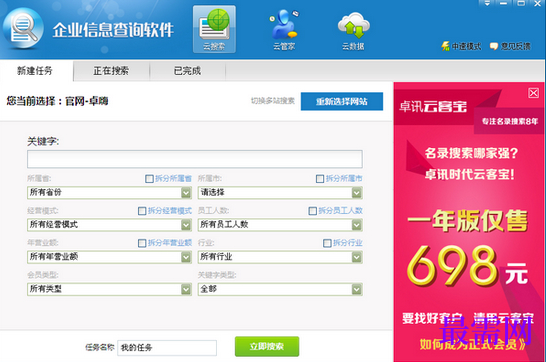Open the title bar dropdown menu icon
This screenshot has height=362, width=551.
click(x=487, y=4)
